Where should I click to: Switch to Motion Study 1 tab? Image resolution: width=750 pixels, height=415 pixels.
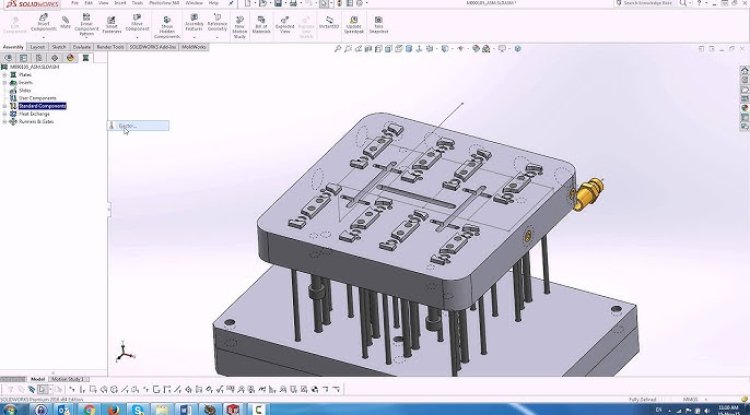click(68, 379)
